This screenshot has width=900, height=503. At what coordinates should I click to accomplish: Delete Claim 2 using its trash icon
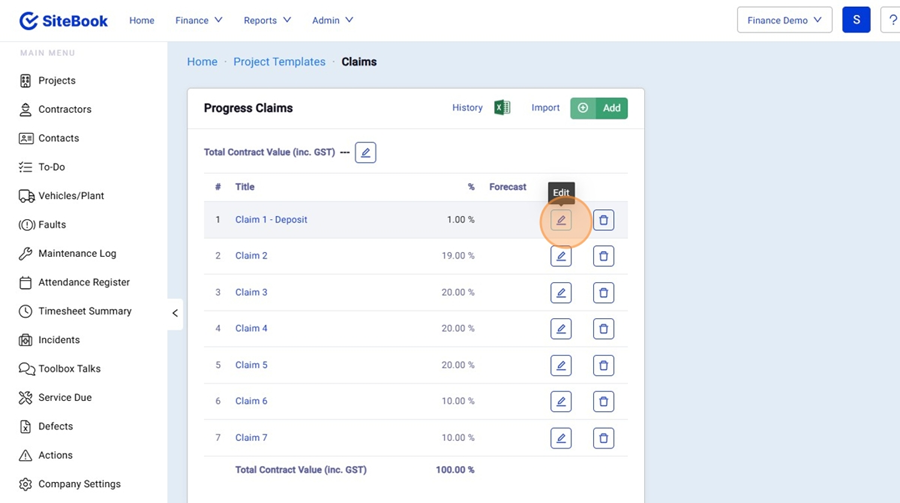click(603, 257)
